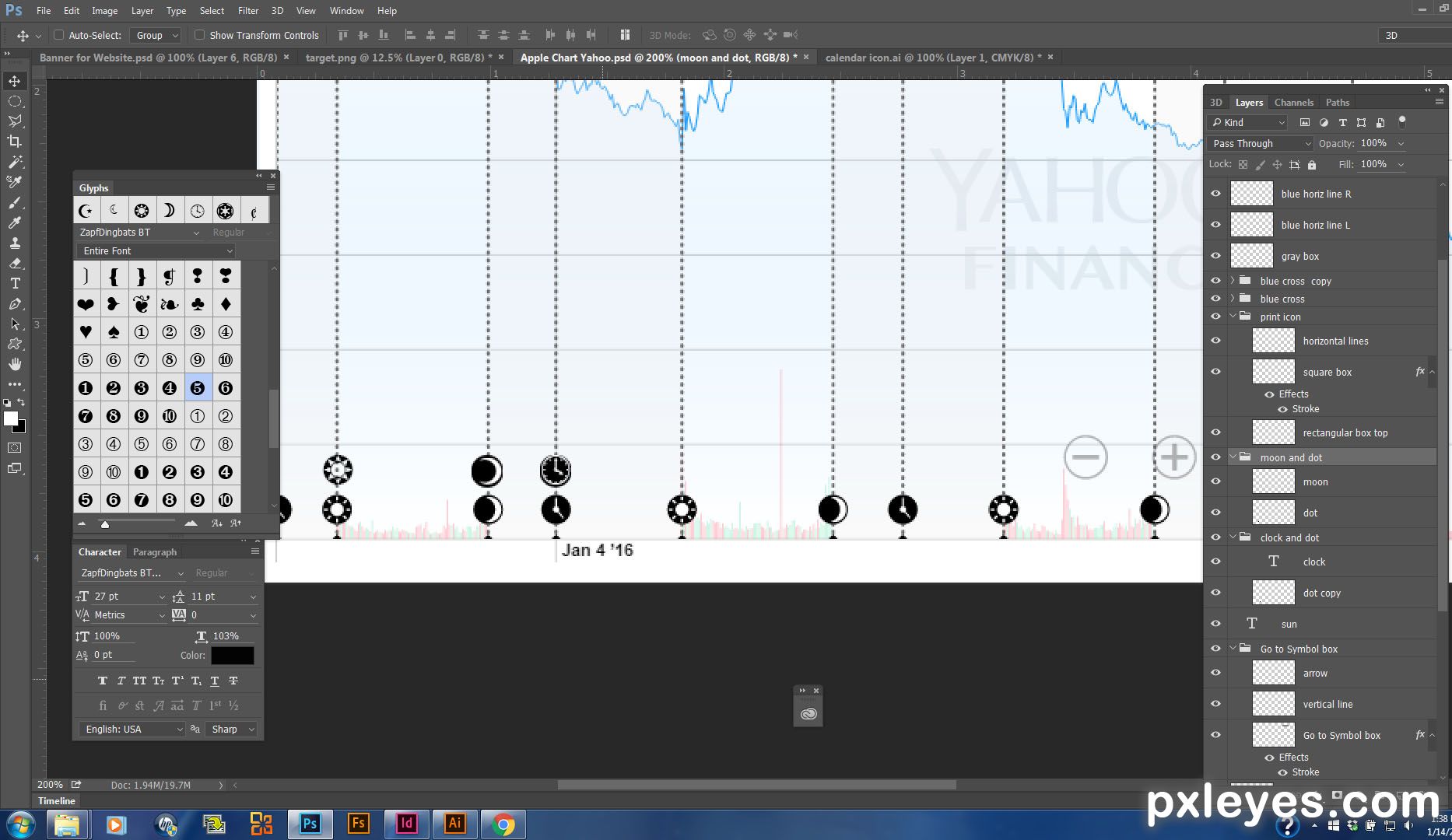This screenshot has width=1452, height=840.
Task: Open the Filter menu
Action: coord(248,11)
